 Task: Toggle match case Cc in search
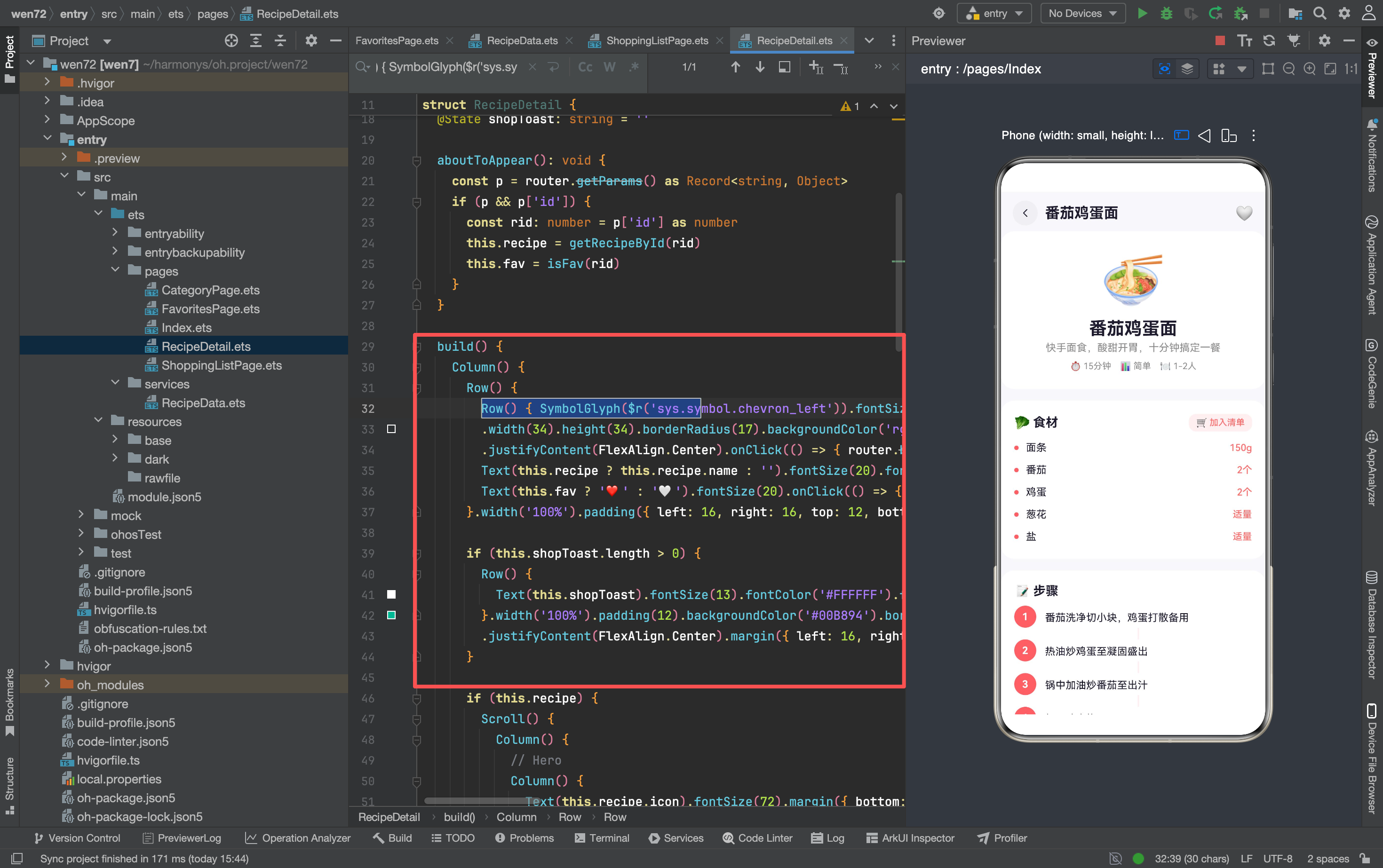585,67
